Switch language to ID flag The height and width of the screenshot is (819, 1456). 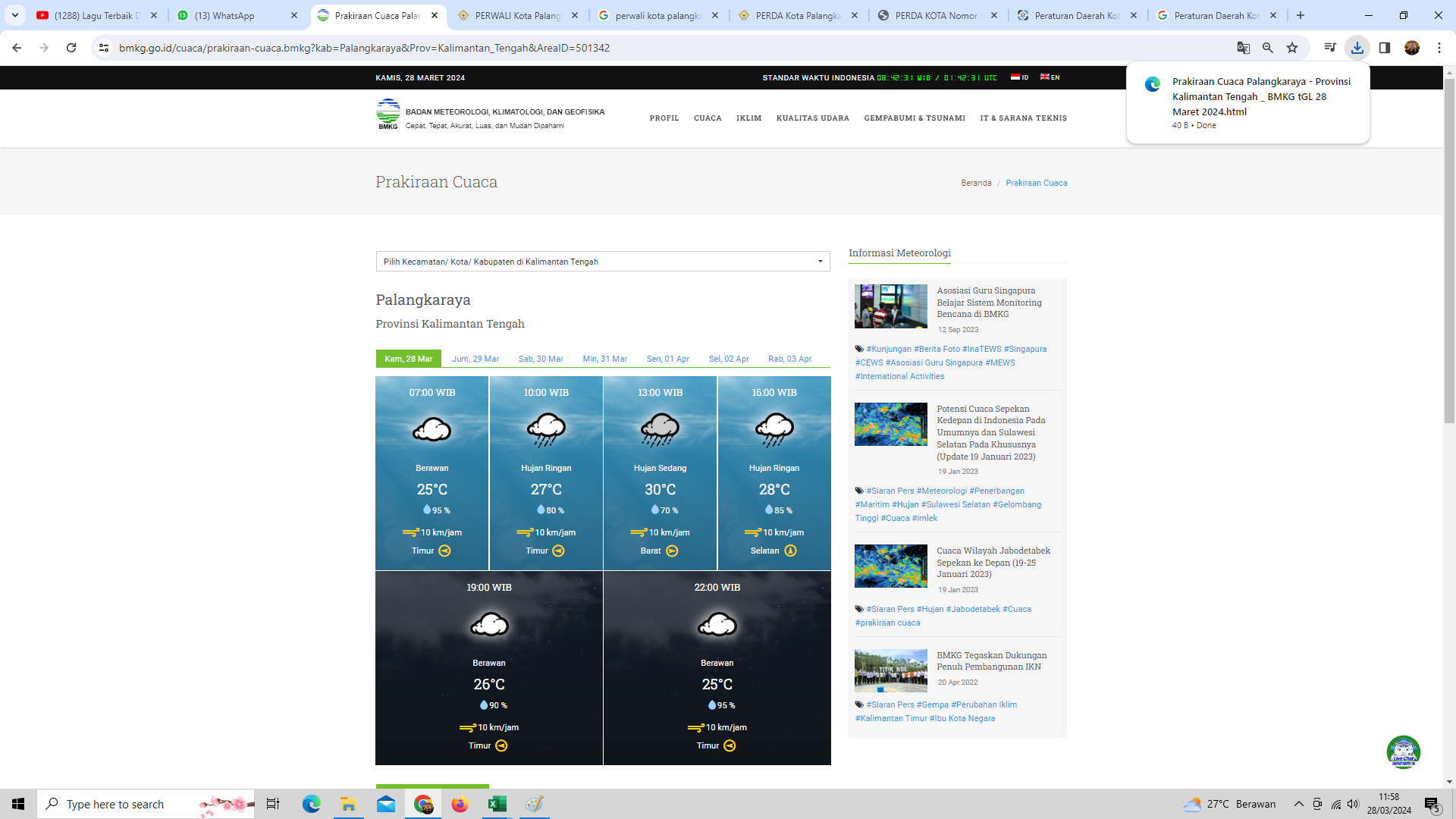tap(1019, 77)
